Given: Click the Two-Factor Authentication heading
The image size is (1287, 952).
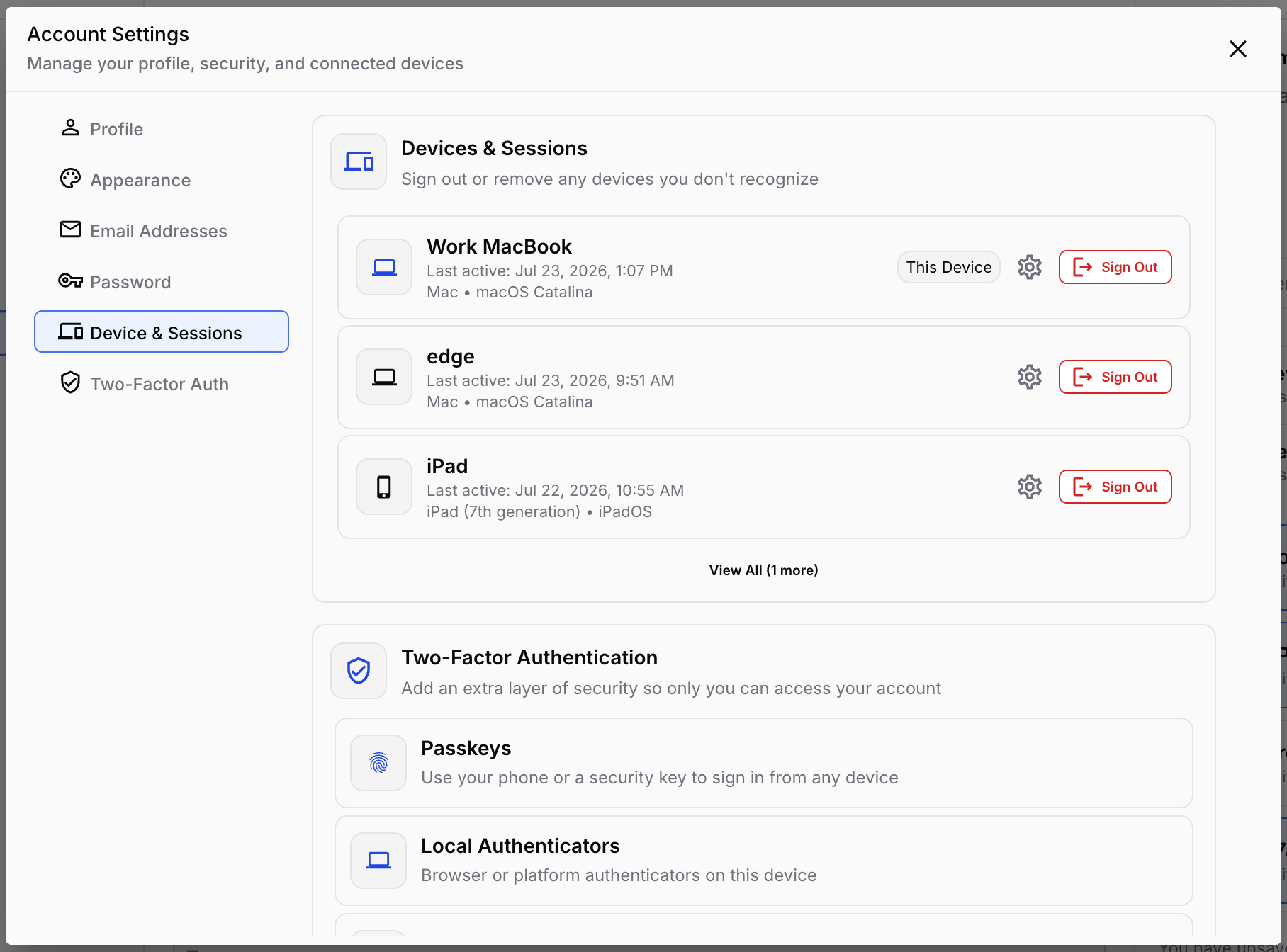Looking at the screenshot, I should (529, 657).
